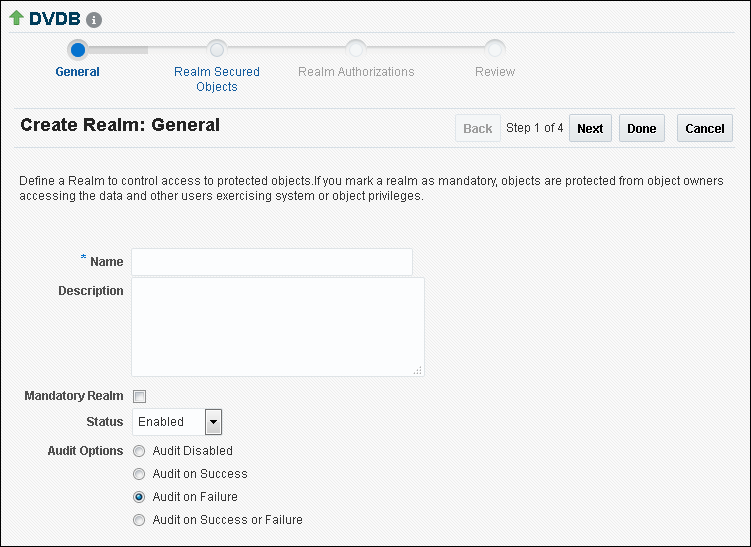Click the Realm Secured Objects step circle

(x=216, y=48)
